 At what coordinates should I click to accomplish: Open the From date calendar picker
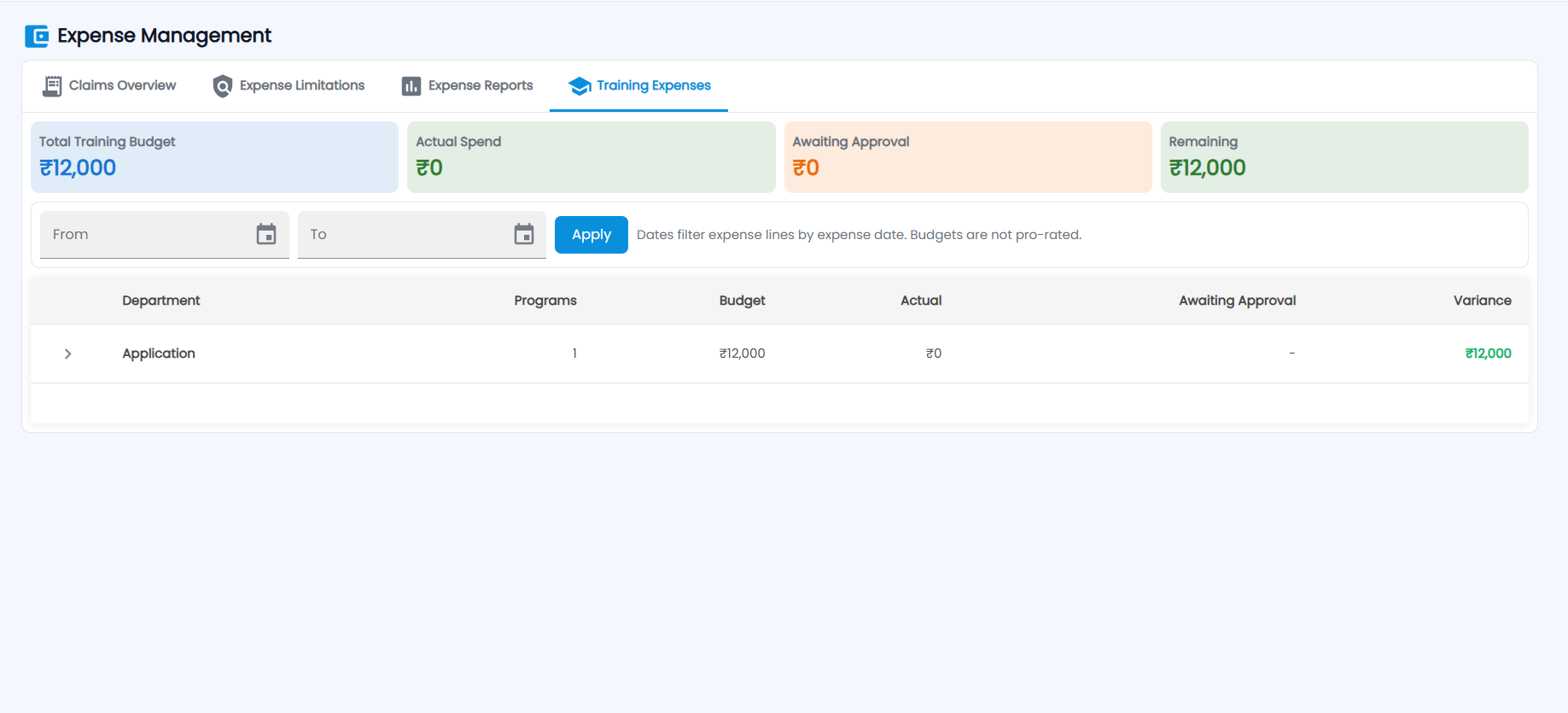tap(266, 234)
